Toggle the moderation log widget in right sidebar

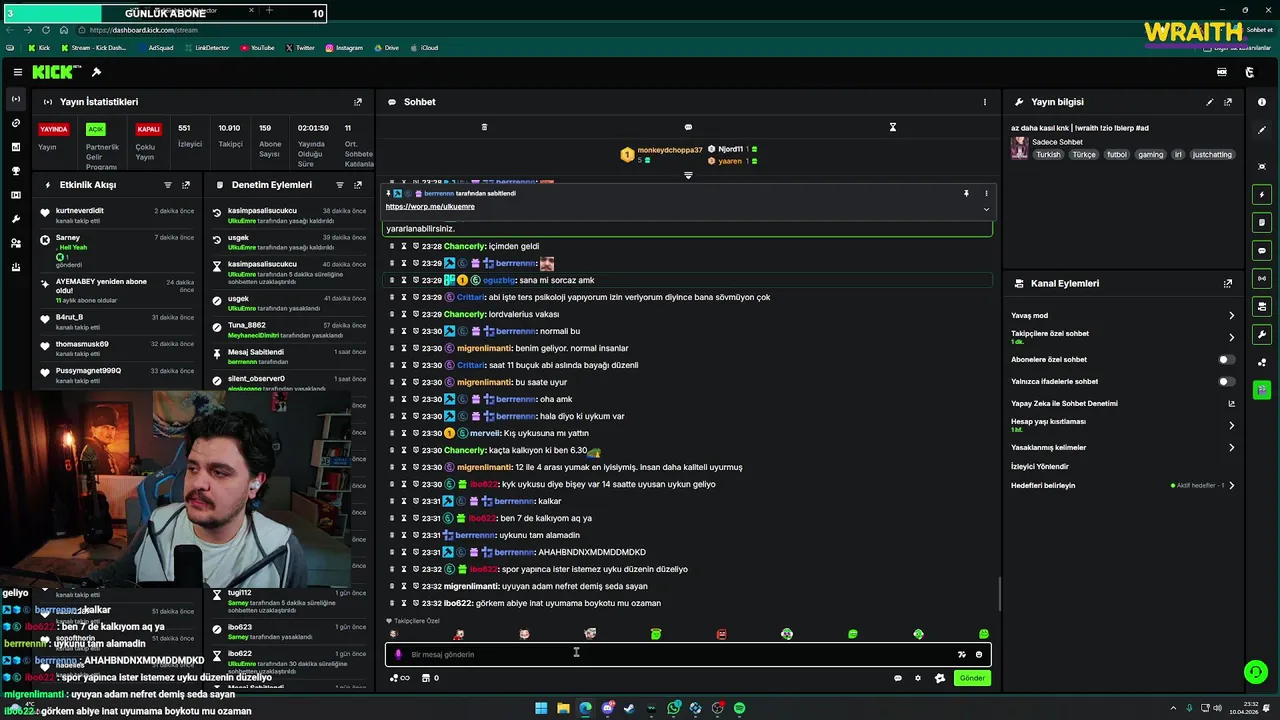click(x=1262, y=222)
